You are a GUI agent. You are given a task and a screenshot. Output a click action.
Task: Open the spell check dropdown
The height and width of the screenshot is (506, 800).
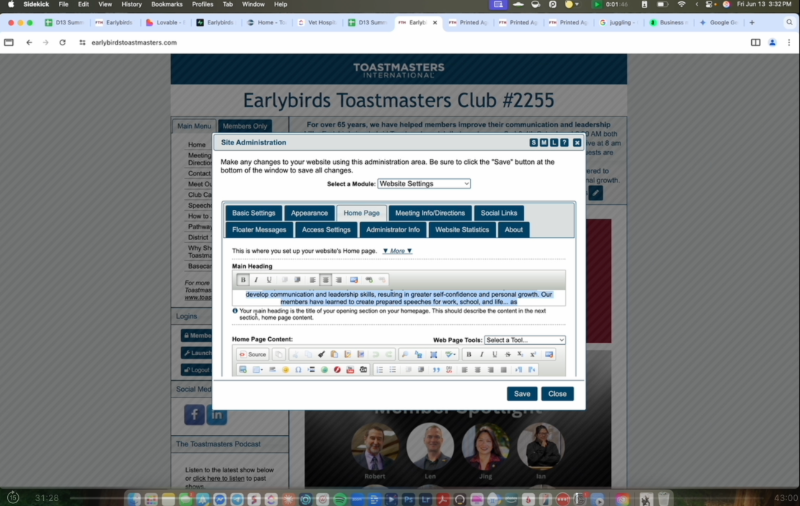tap(450, 355)
